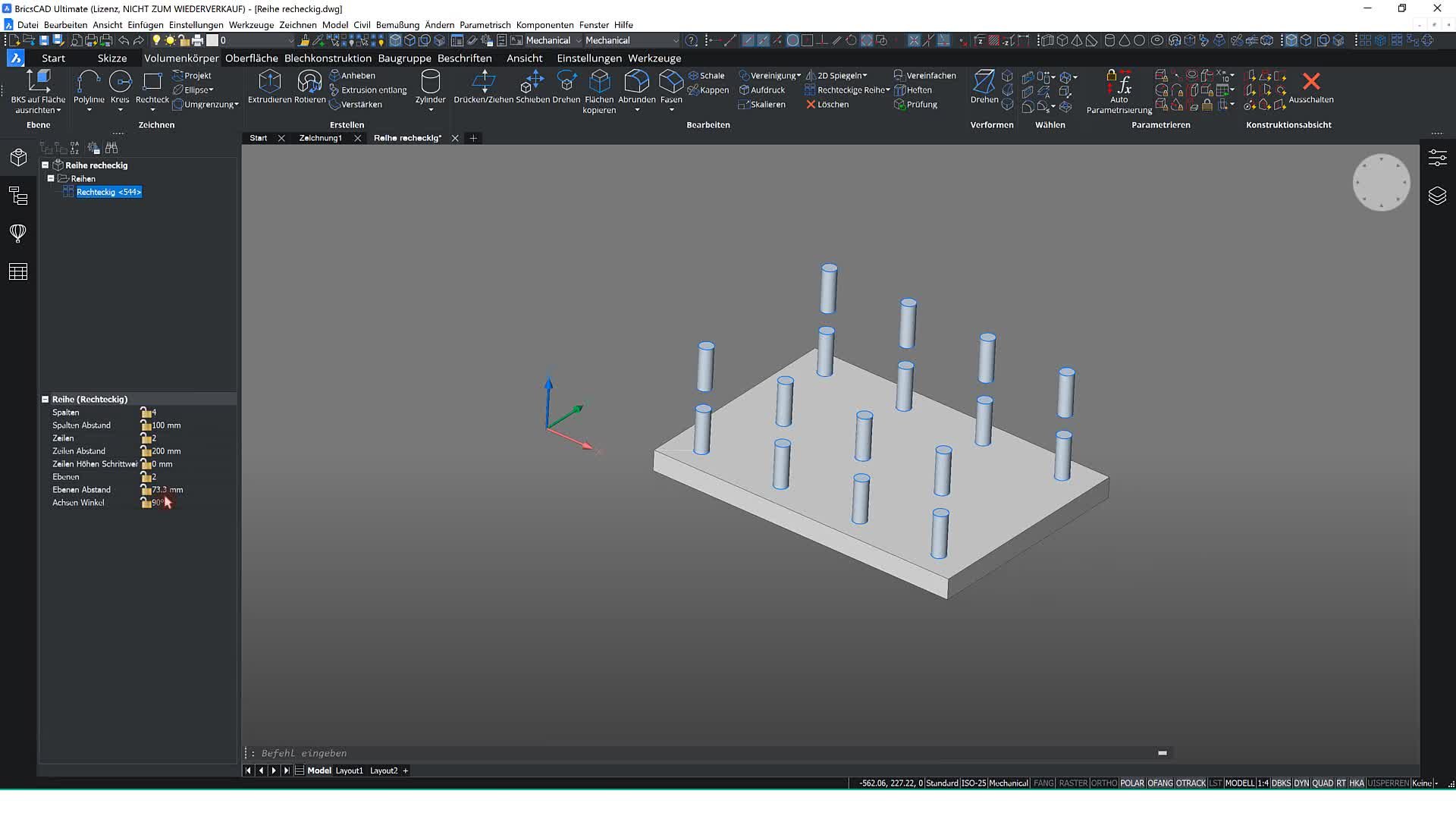Click the Spalten Abstand 100 mm value
1456x819 pixels.
coord(166,425)
